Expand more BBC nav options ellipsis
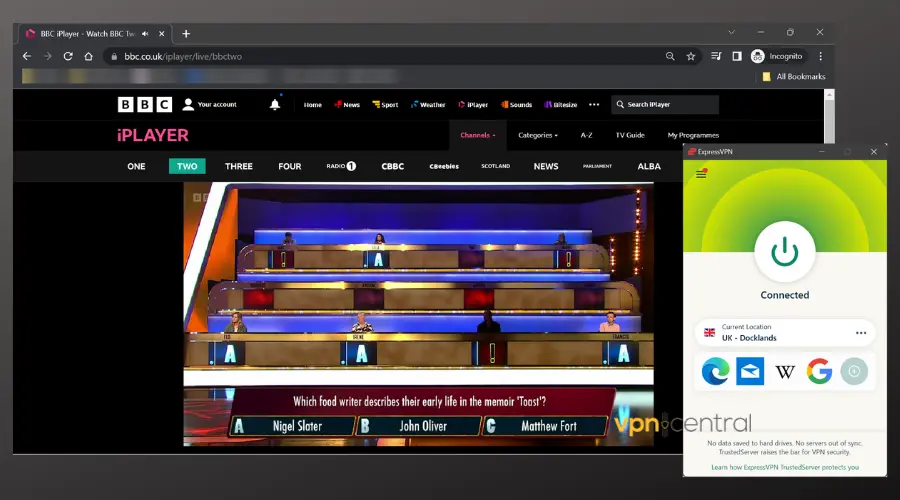 pyautogui.click(x=594, y=104)
